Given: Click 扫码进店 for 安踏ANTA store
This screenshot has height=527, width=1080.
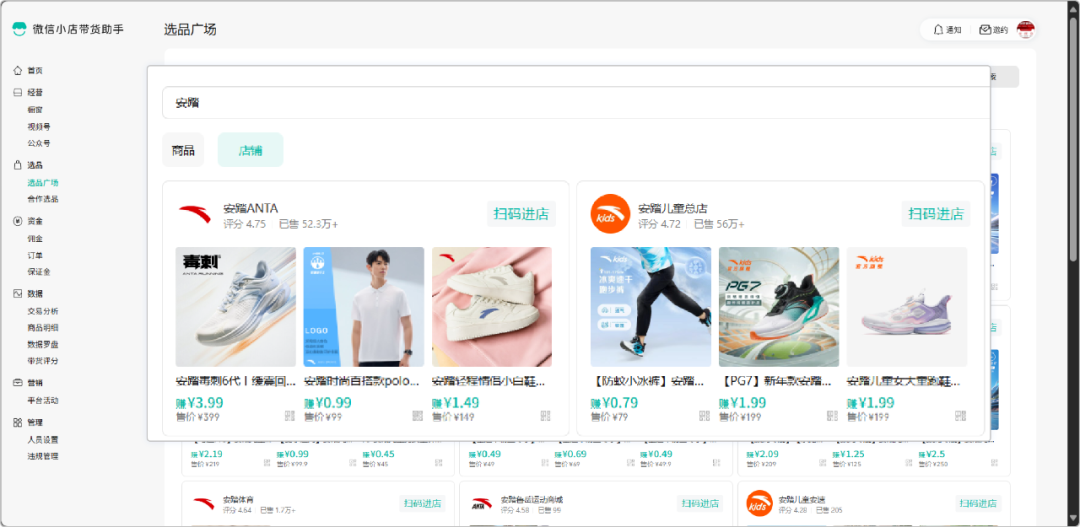Looking at the screenshot, I should pos(521,214).
